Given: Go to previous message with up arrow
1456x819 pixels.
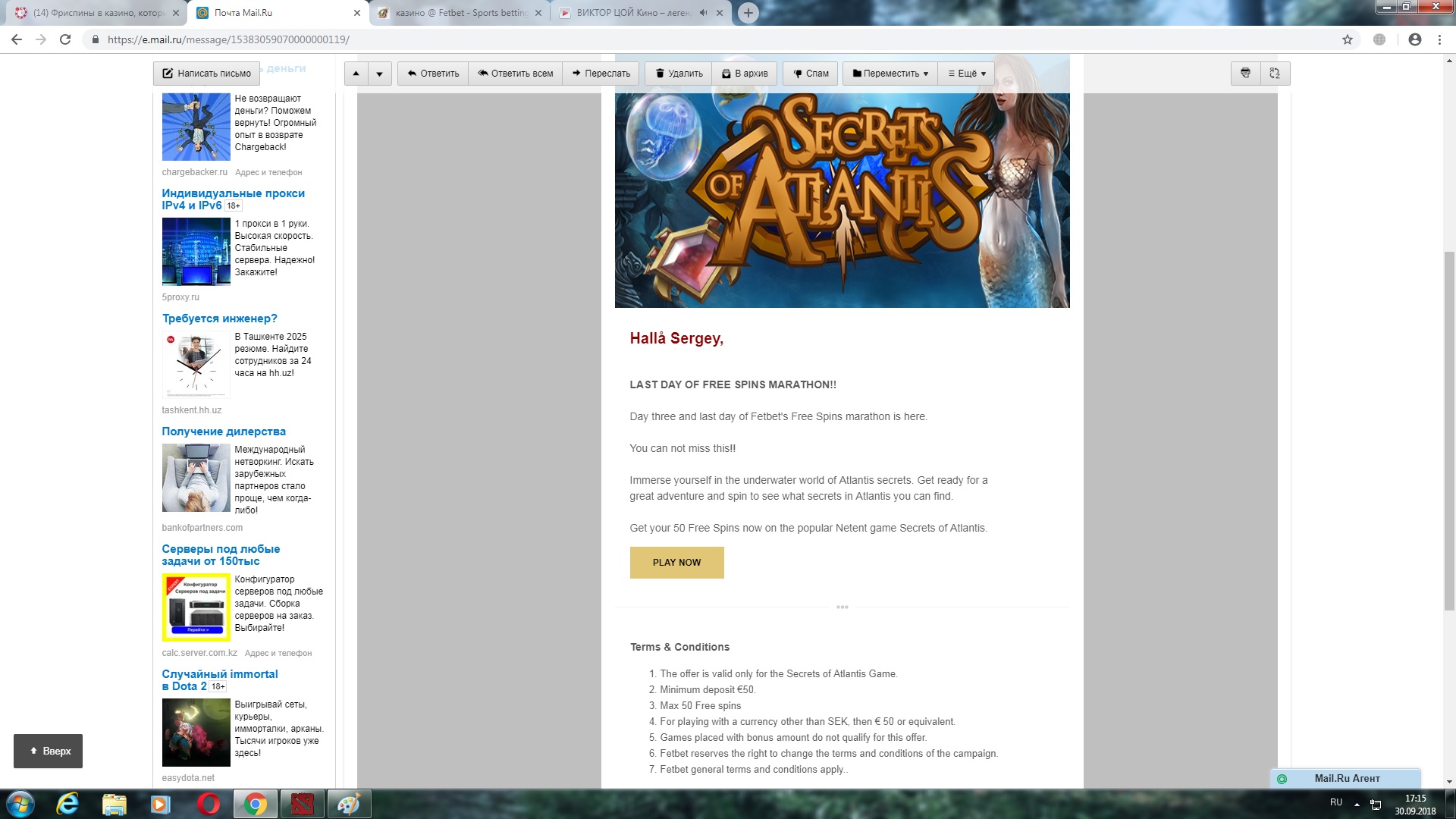Looking at the screenshot, I should pyautogui.click(x=356, y=74).
